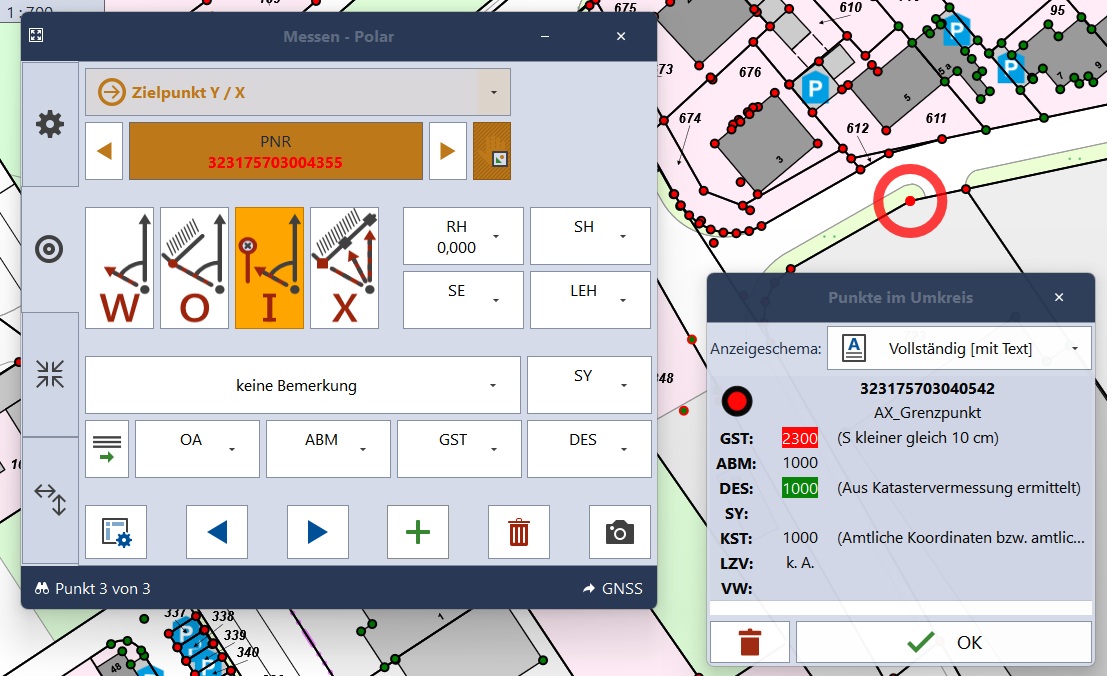Open settings gear in left sidebar
Screen dimensions: 1107x676
coord(50,124)
